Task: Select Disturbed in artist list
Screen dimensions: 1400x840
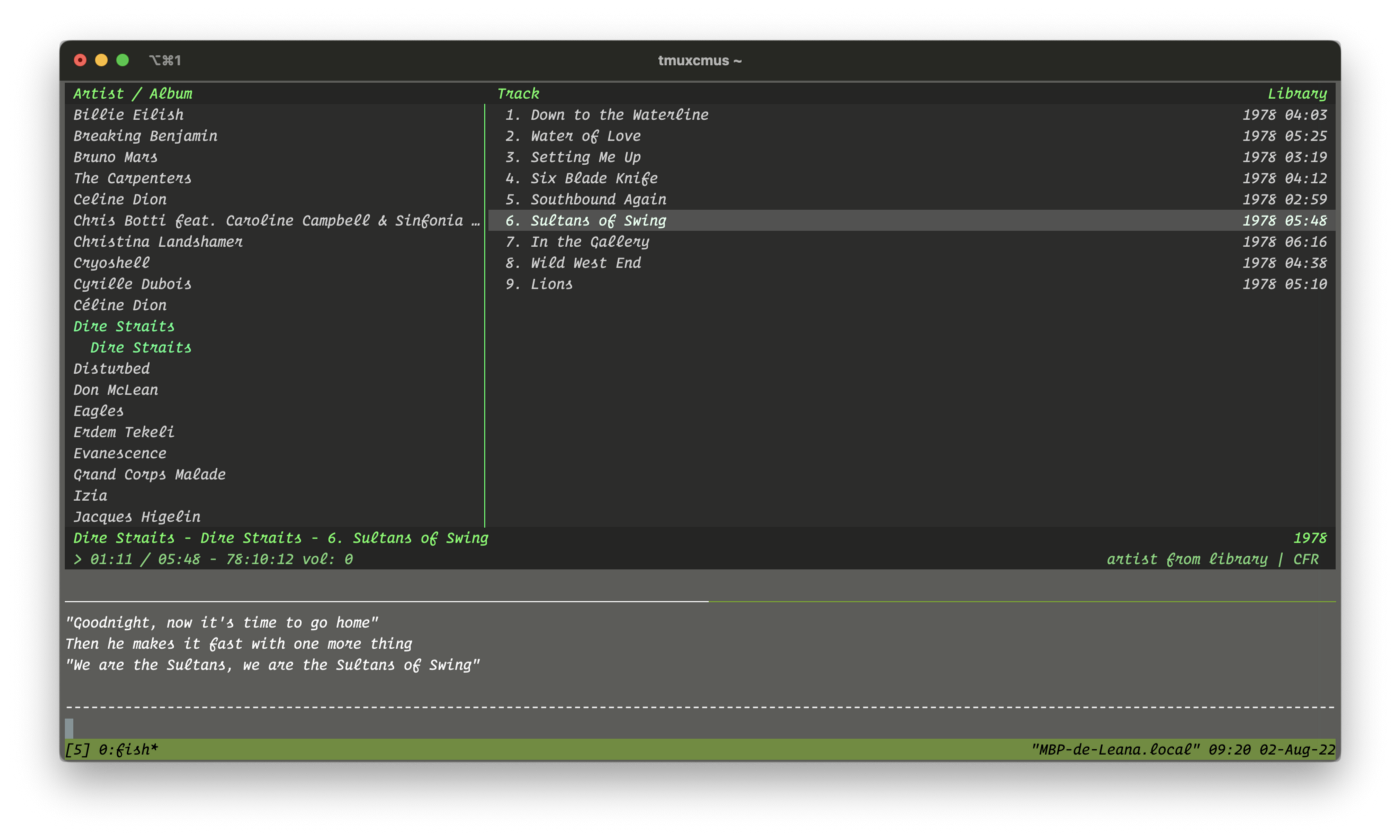Action: (x=111, y=369)
